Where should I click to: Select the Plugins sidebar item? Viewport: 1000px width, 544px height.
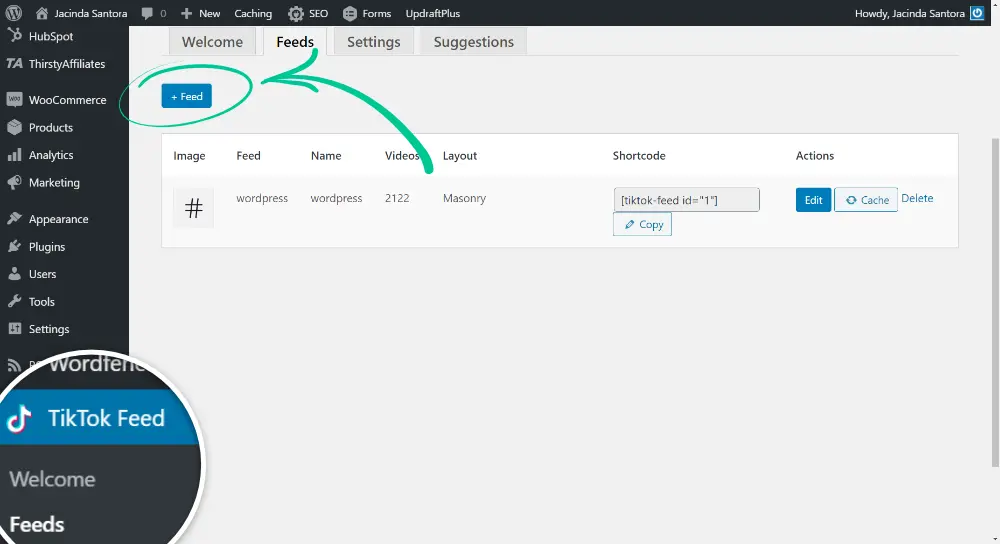coord(47,246)
